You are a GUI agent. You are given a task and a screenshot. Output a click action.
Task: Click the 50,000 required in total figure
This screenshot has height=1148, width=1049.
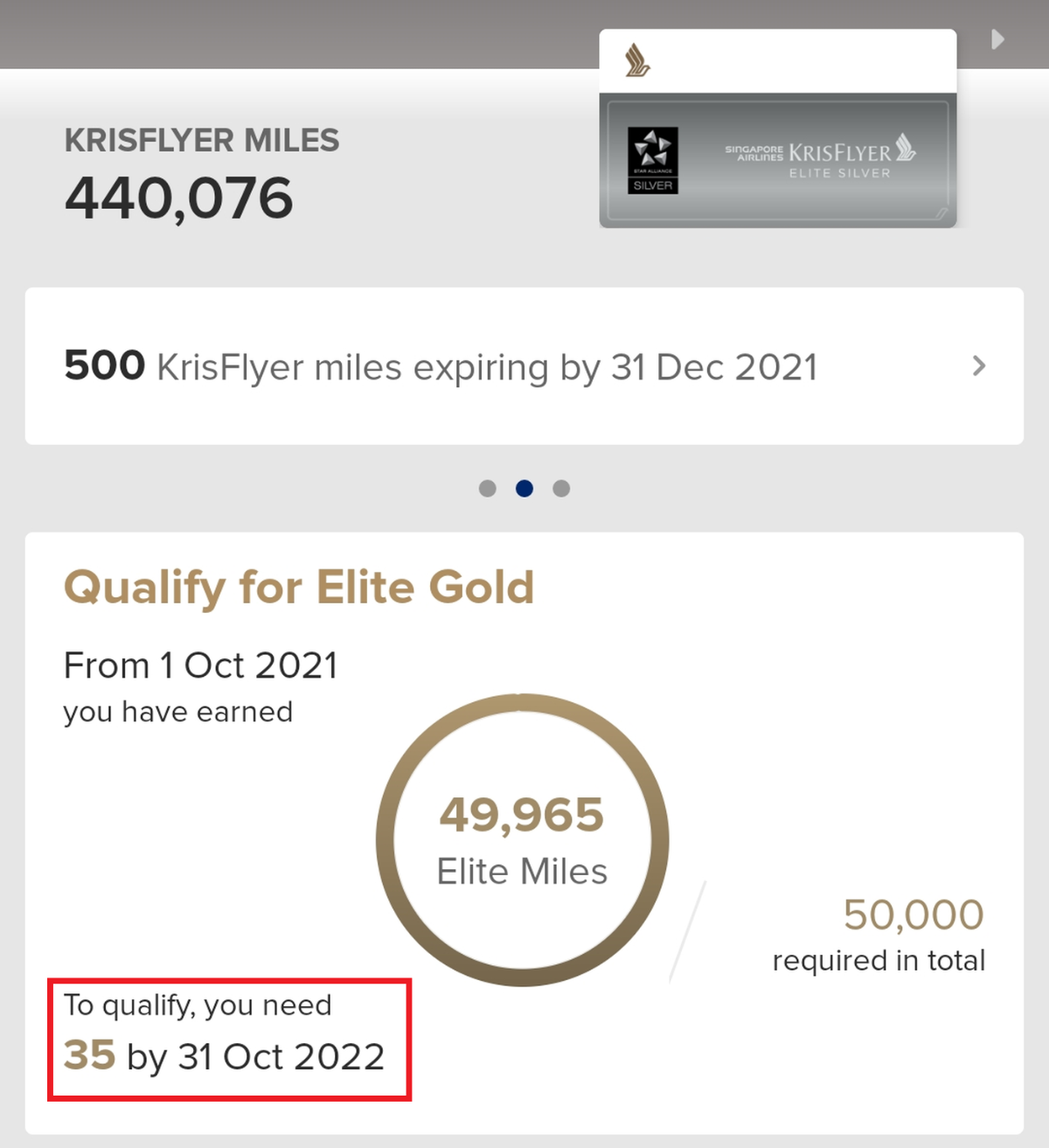click(914, 915)
